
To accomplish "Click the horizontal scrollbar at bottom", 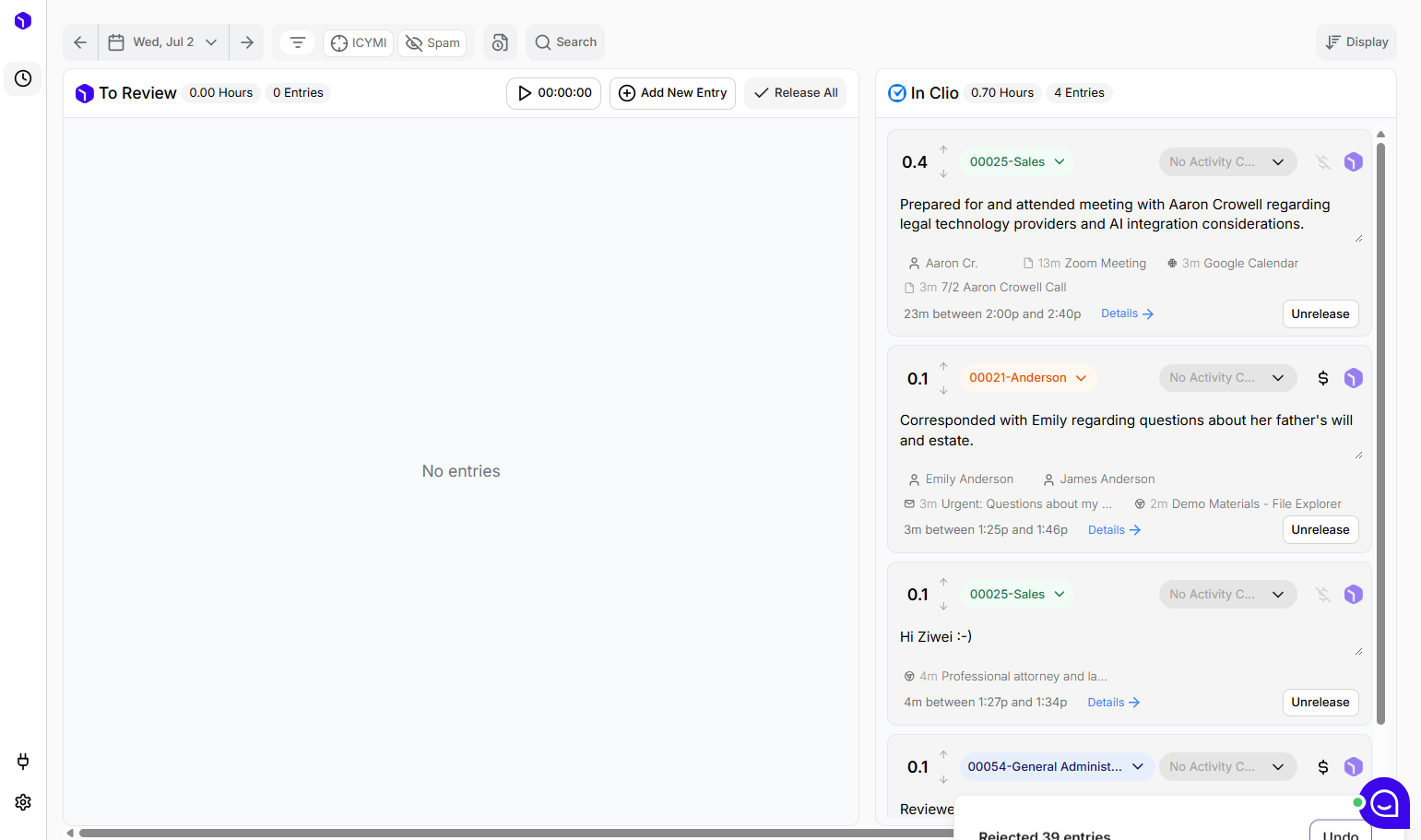I will tap(516, 834).
